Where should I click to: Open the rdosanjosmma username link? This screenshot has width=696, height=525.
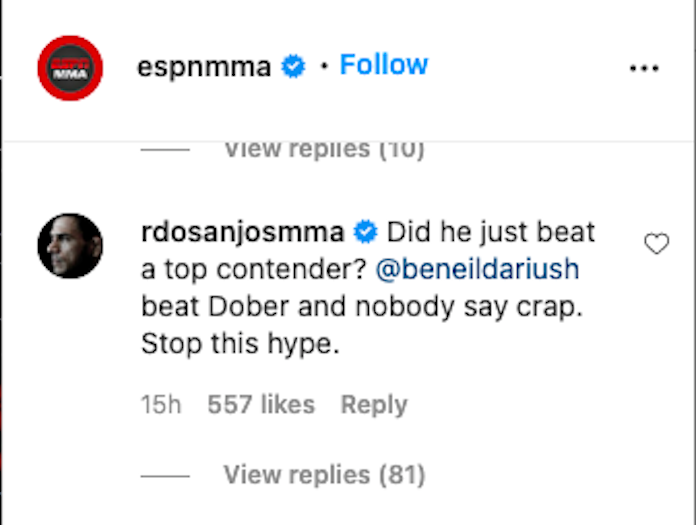point(243,234)
